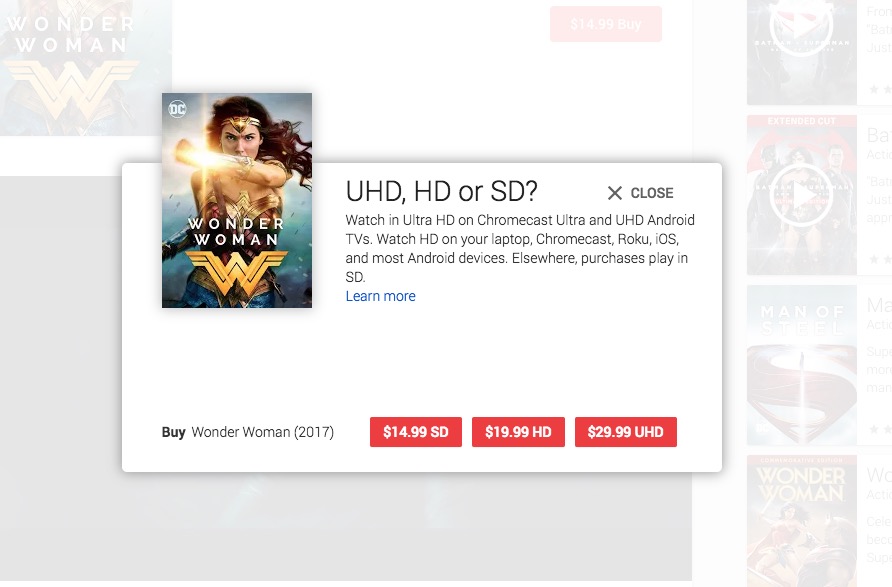Click the golden W emblem on dialog poster
The height and width of the screenshot is (587, 892).
point(236,272)
